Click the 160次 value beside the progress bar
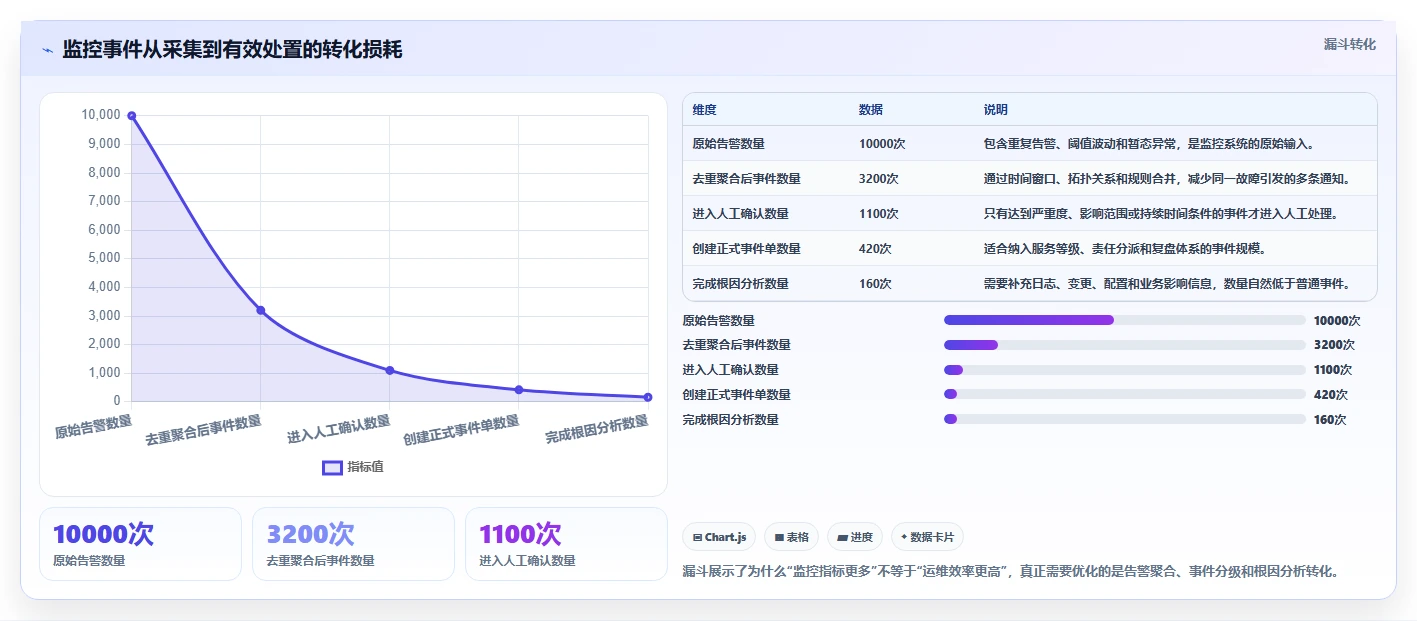This screenshot has width=1417, height=621. click(x=1331, y=420)
